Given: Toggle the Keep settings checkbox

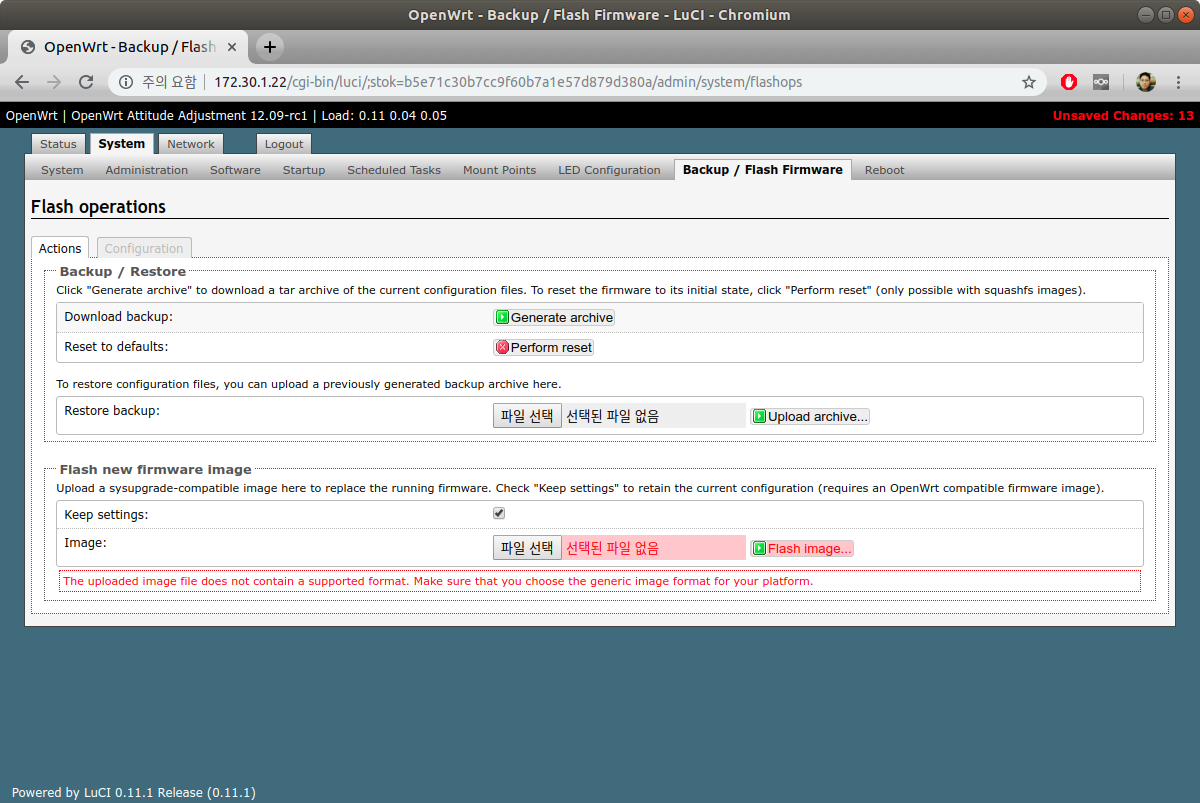Looking at the screenshot, I should click(499, 513).
